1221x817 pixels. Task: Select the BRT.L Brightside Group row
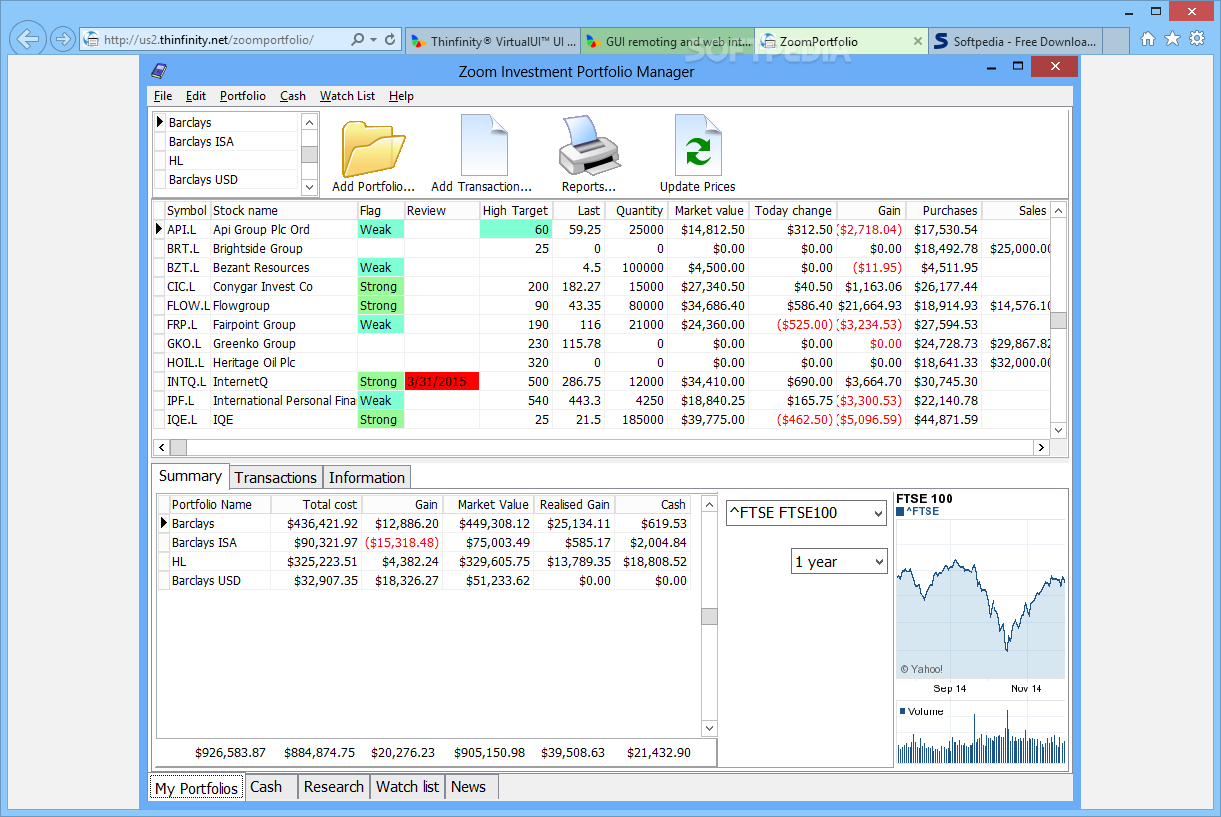(x=600, y=248)
